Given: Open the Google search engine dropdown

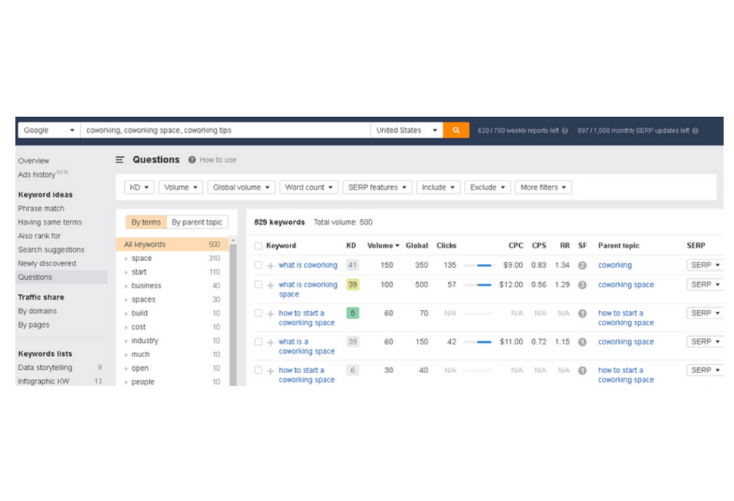Looking at the screenshot, I should (x=49, y=130).
